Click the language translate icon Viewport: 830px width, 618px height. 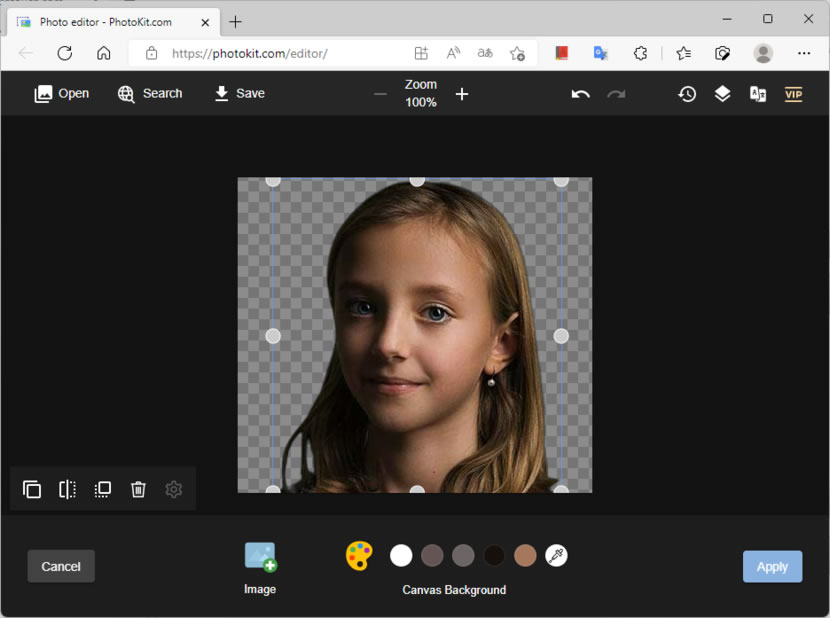coord(758,94)
